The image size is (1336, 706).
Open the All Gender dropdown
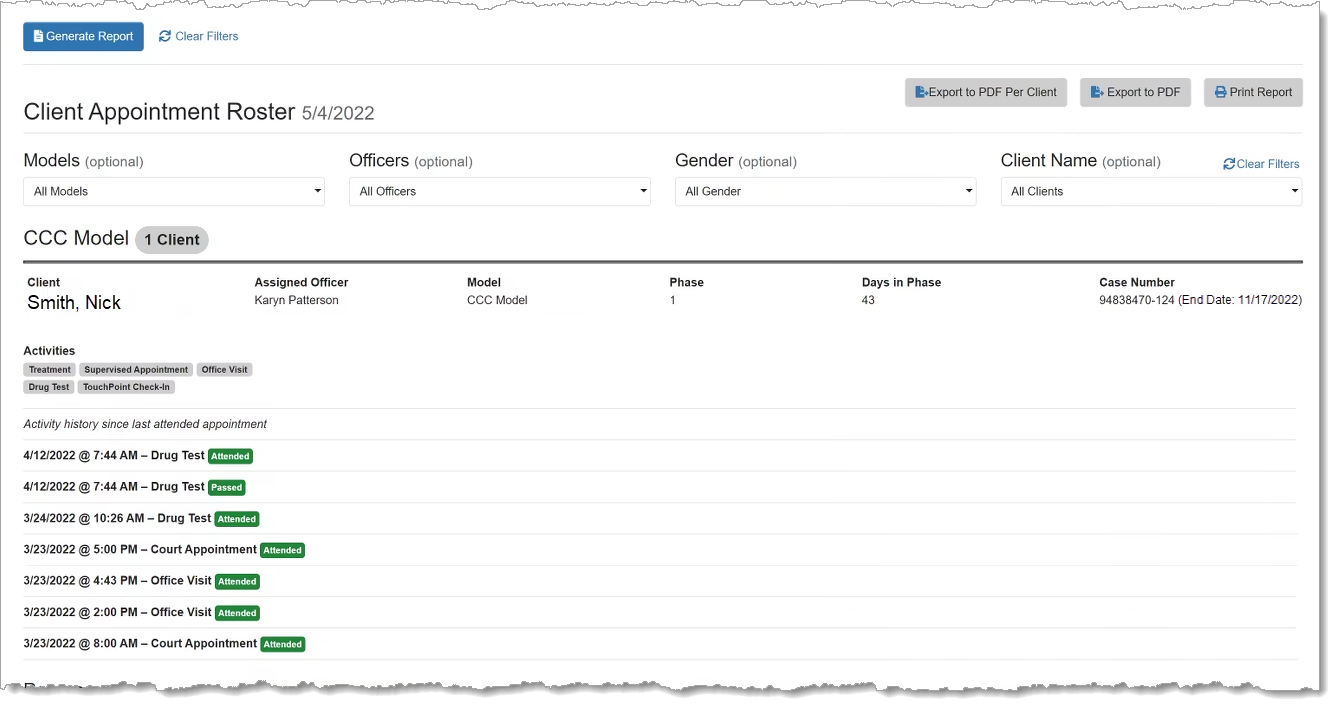tap(825, 191)
